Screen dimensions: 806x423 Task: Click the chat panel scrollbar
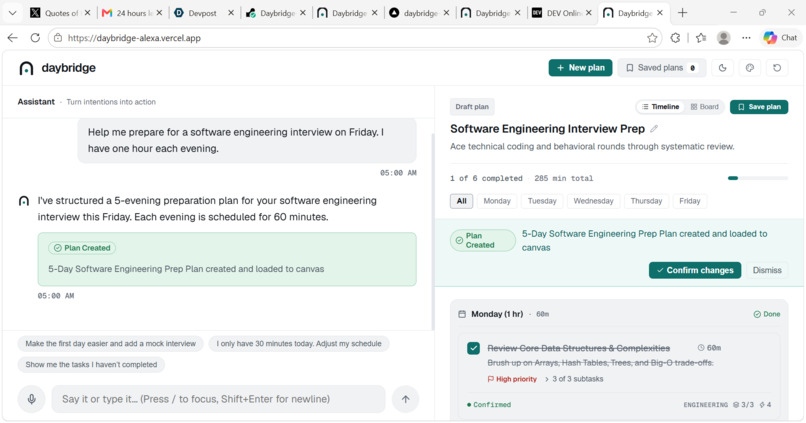click(x=432, y=231)
